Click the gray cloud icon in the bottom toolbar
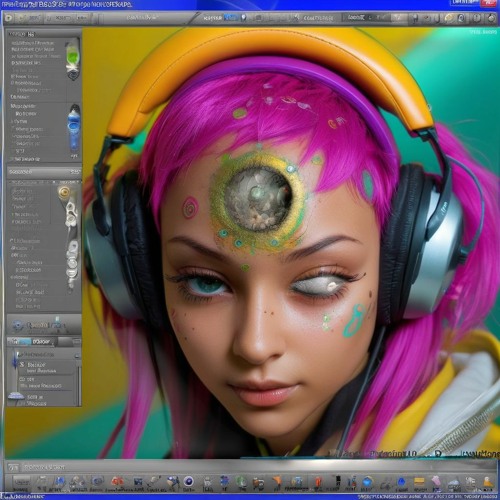The width and height of the screenshot is (500, 500). [x=454, y=483]
